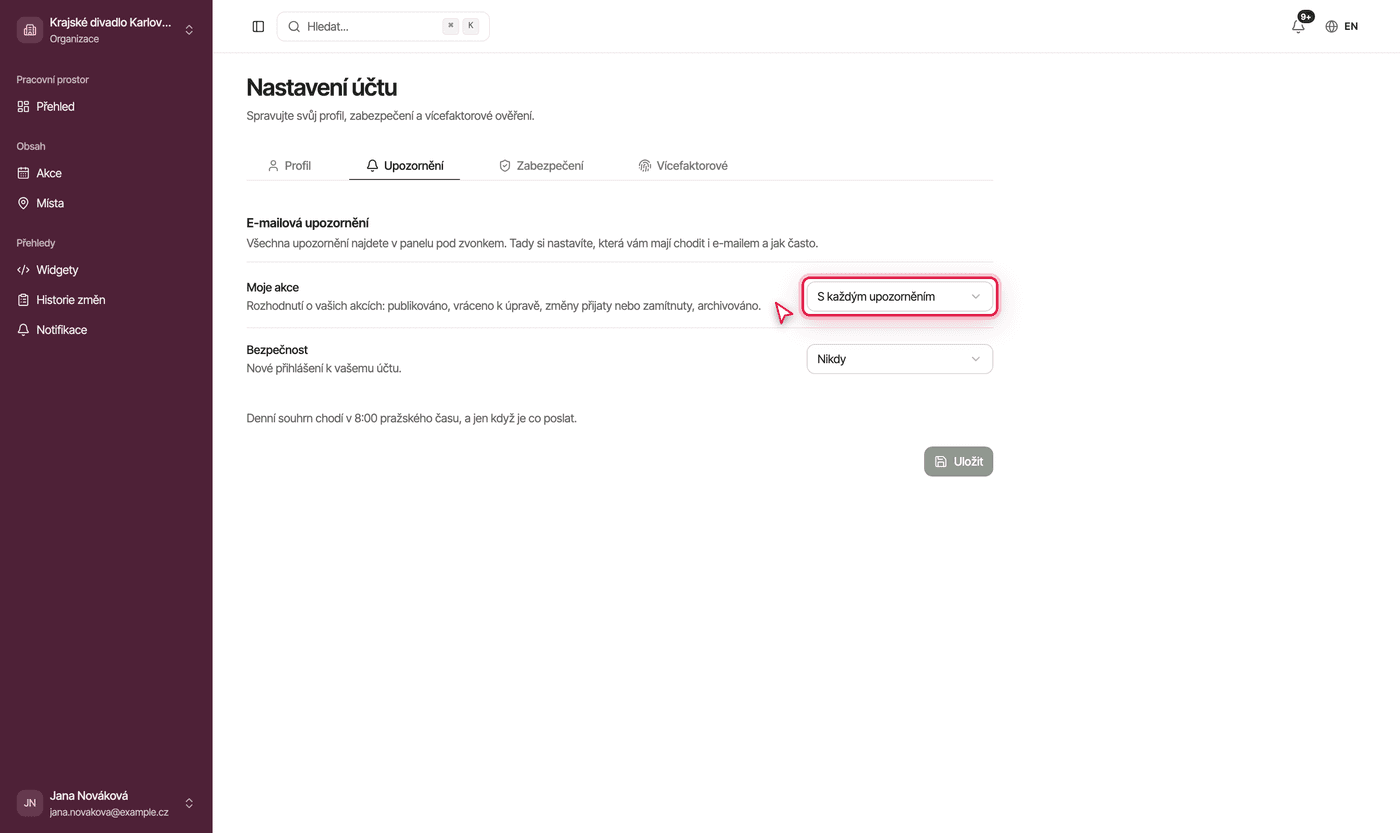
Task: Switch to the Profil tab
Action: pyautogui.click(x=289, y=166)
